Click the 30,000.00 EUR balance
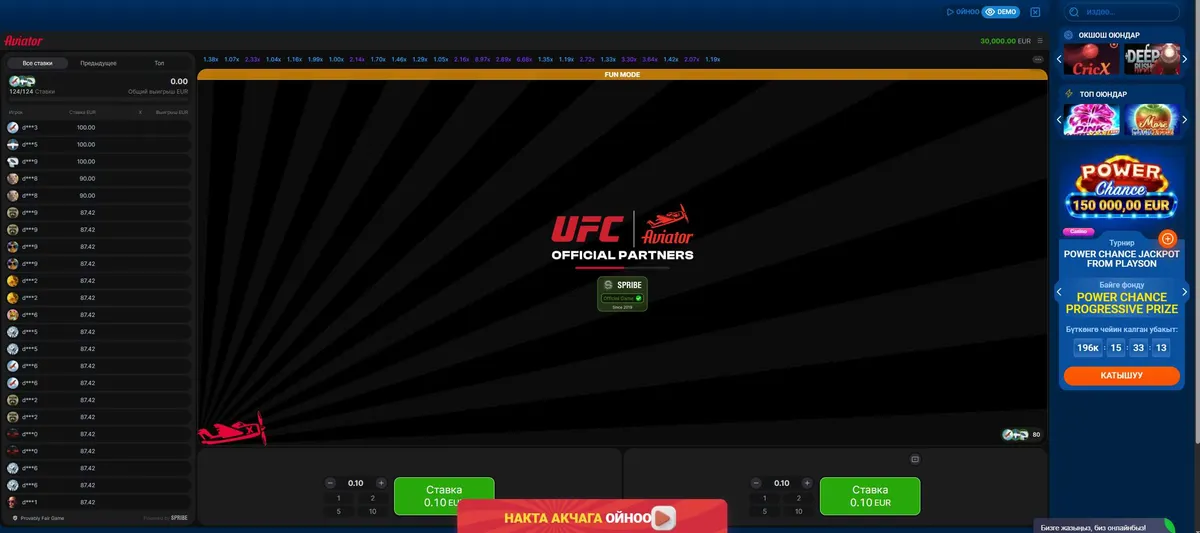 pyautogui.click(x=1005, y=41)
